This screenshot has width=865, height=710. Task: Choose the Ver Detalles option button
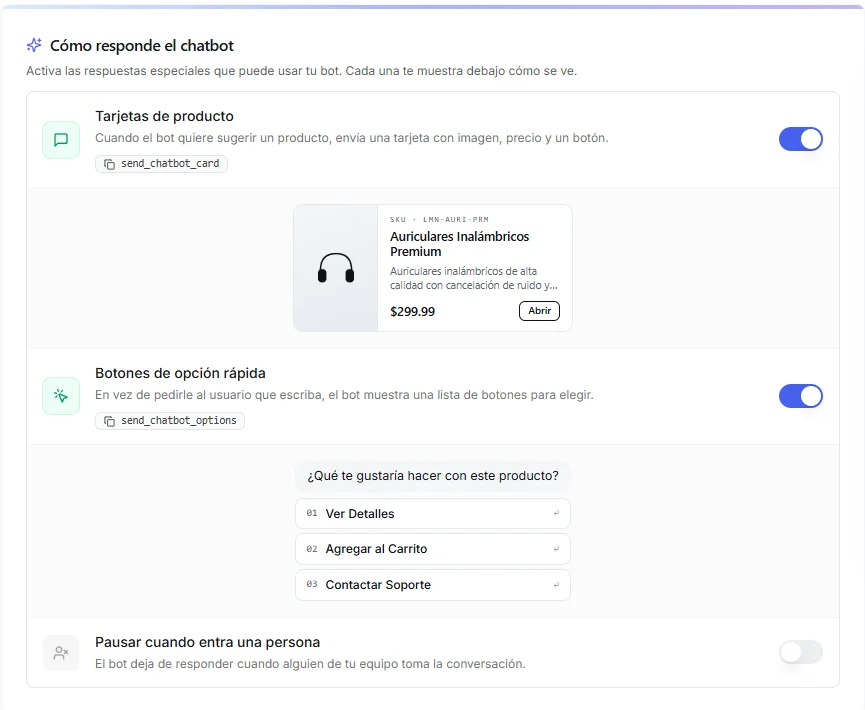click(432, 514)
